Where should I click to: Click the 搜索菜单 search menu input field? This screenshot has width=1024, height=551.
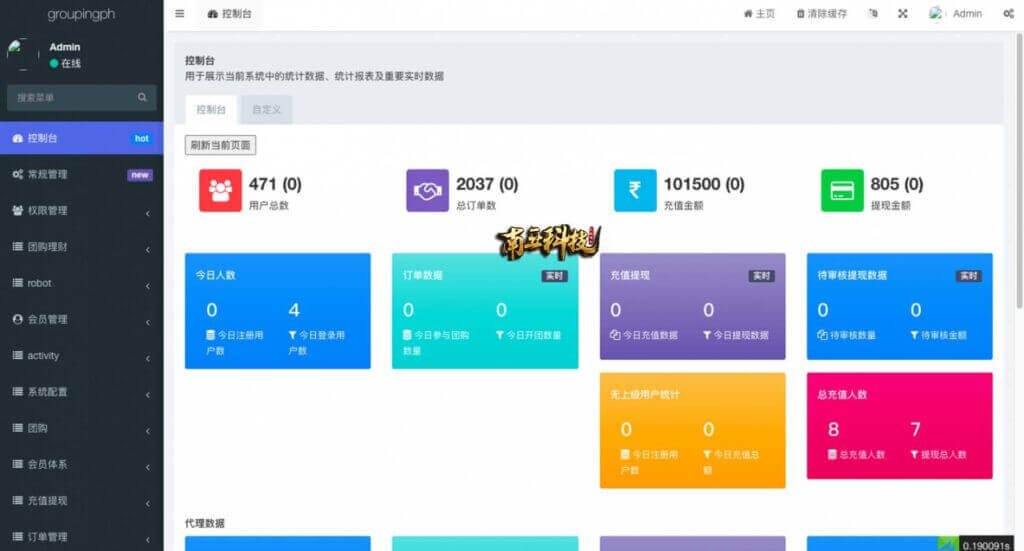point(70,97)
